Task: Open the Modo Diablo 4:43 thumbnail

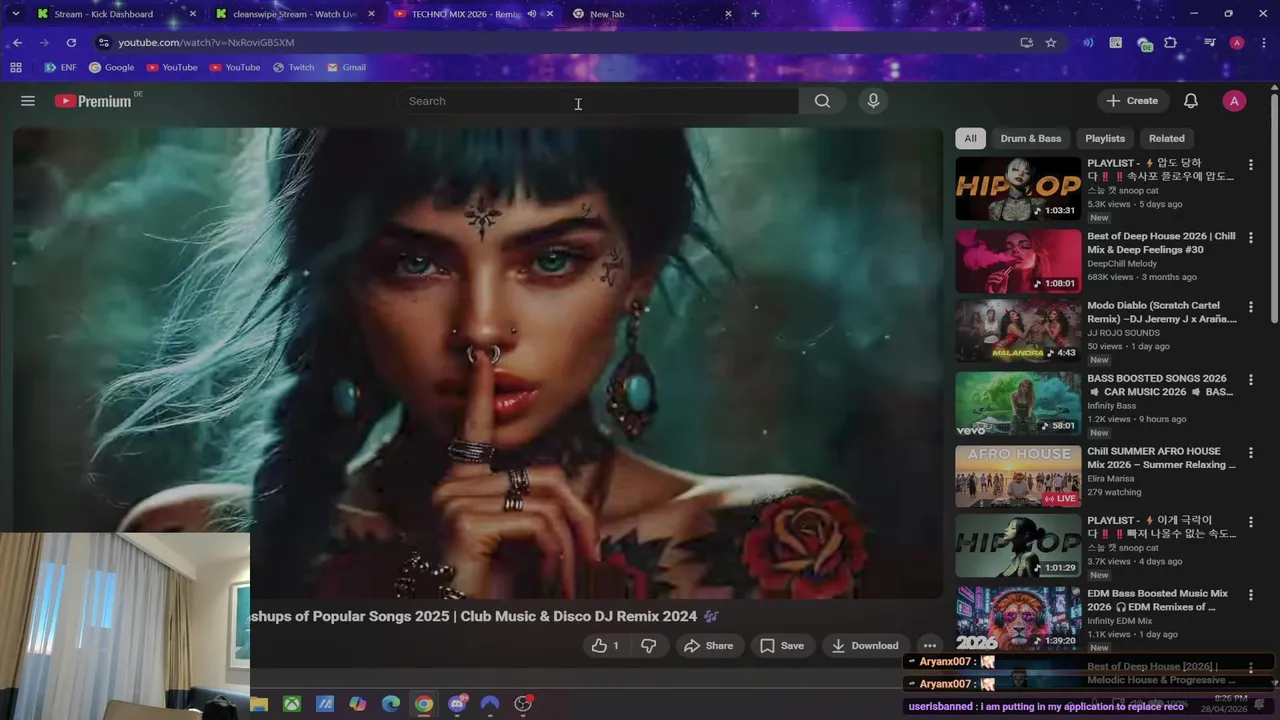Action: (x=1018, y=331)
